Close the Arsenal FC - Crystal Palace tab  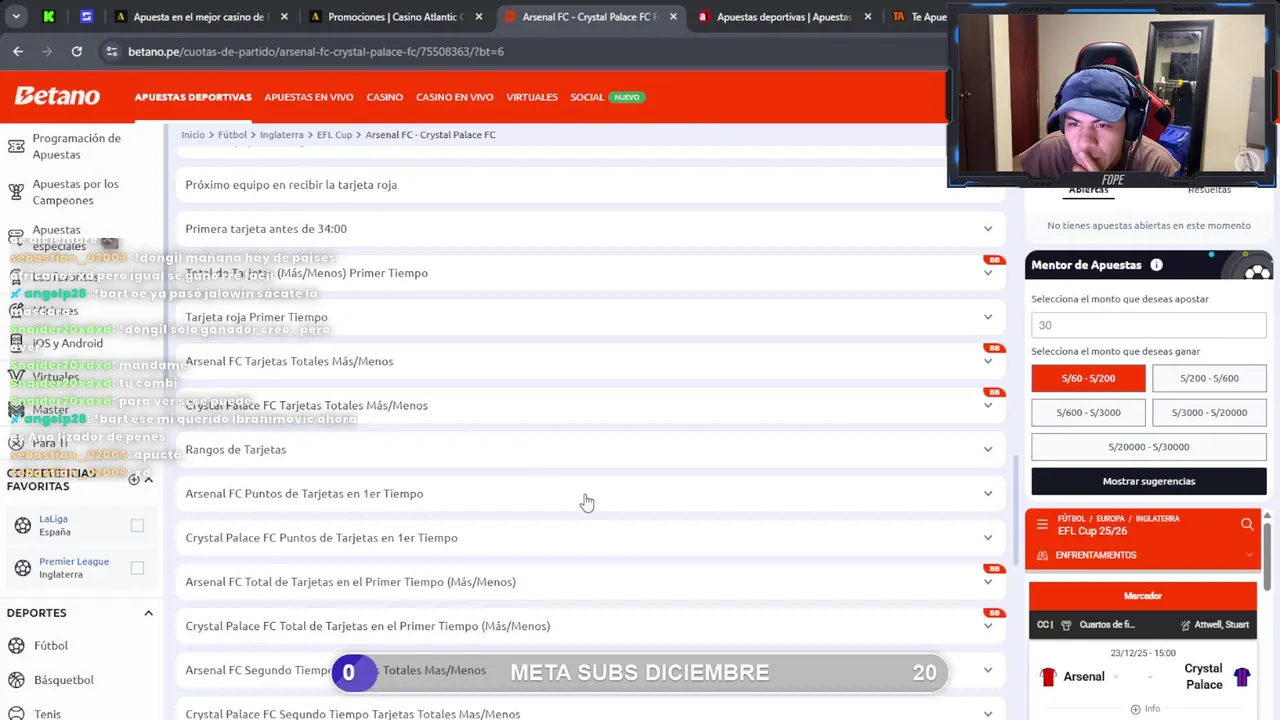tap(673, 17)
